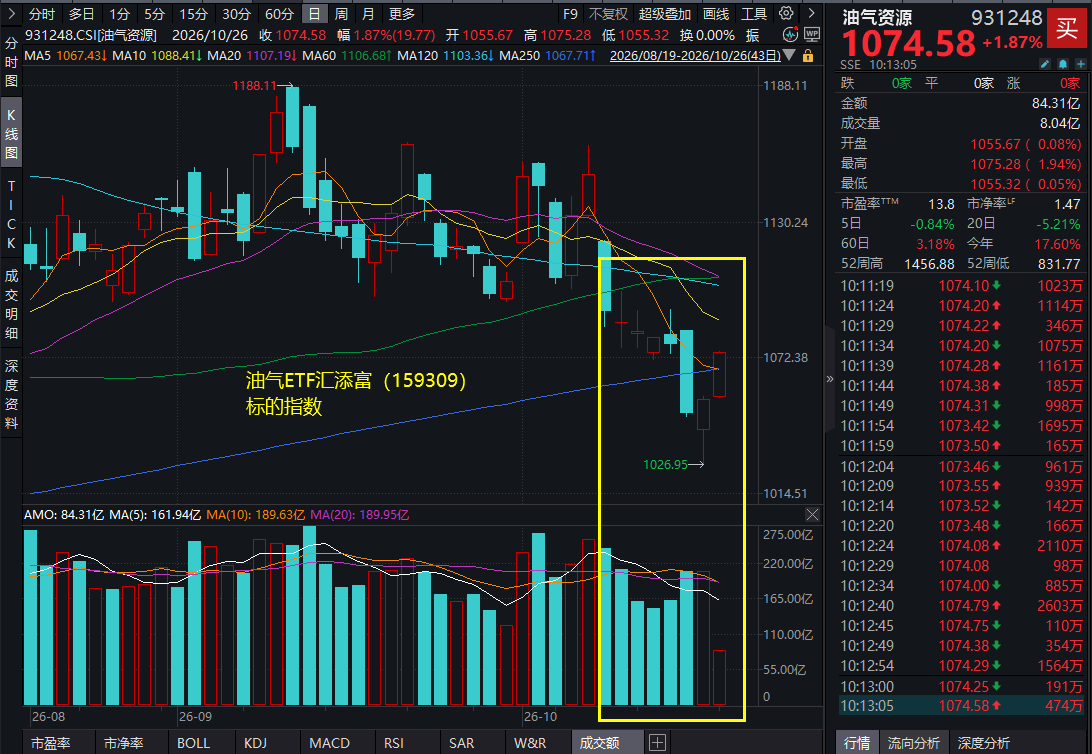This screenshot has height=754, width=1092.
Task: Click the pencil edit icon under the price
Action: coord(1045,64)
